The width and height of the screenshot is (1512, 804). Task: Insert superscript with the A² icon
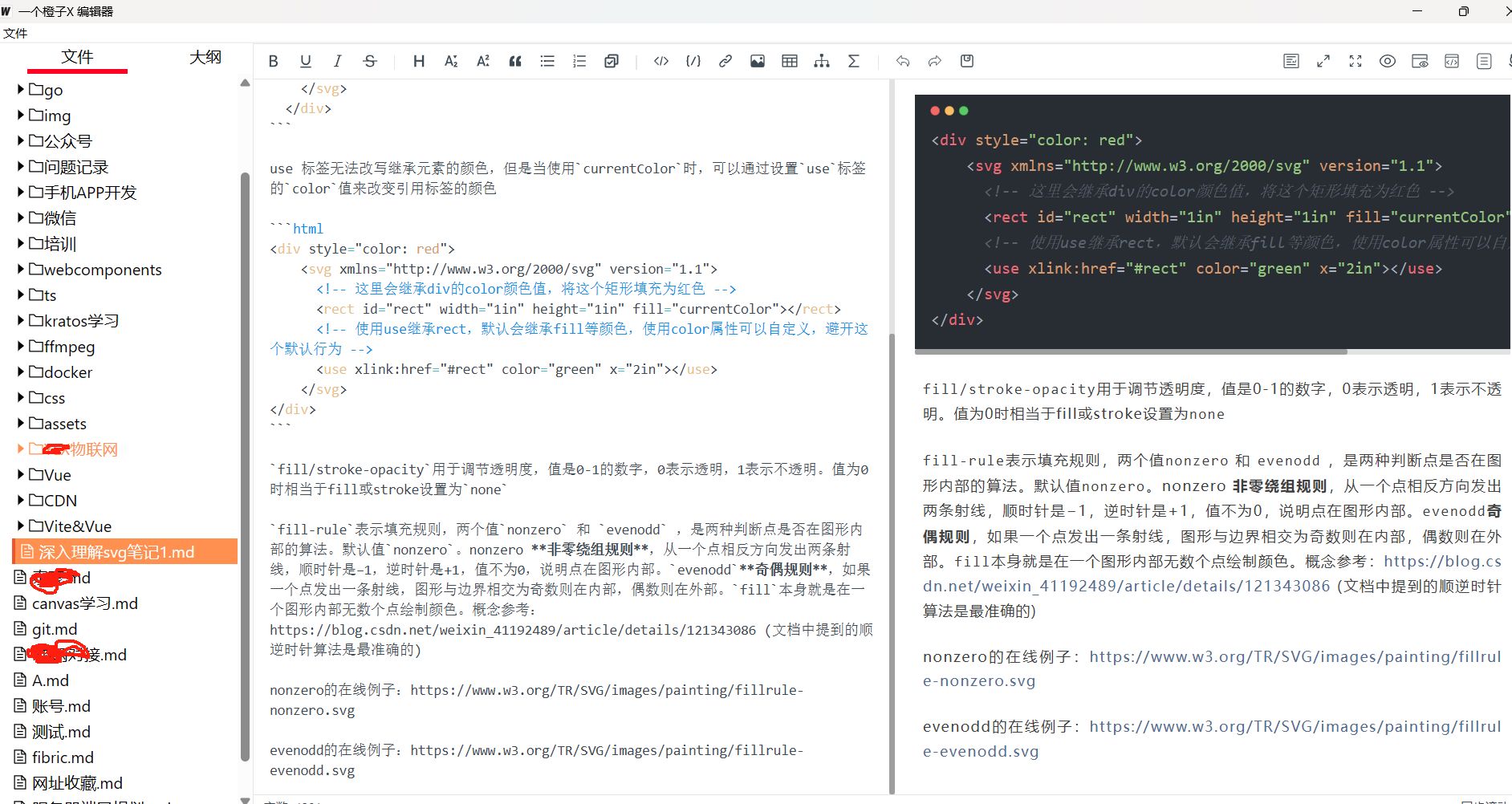pos(483,61)
